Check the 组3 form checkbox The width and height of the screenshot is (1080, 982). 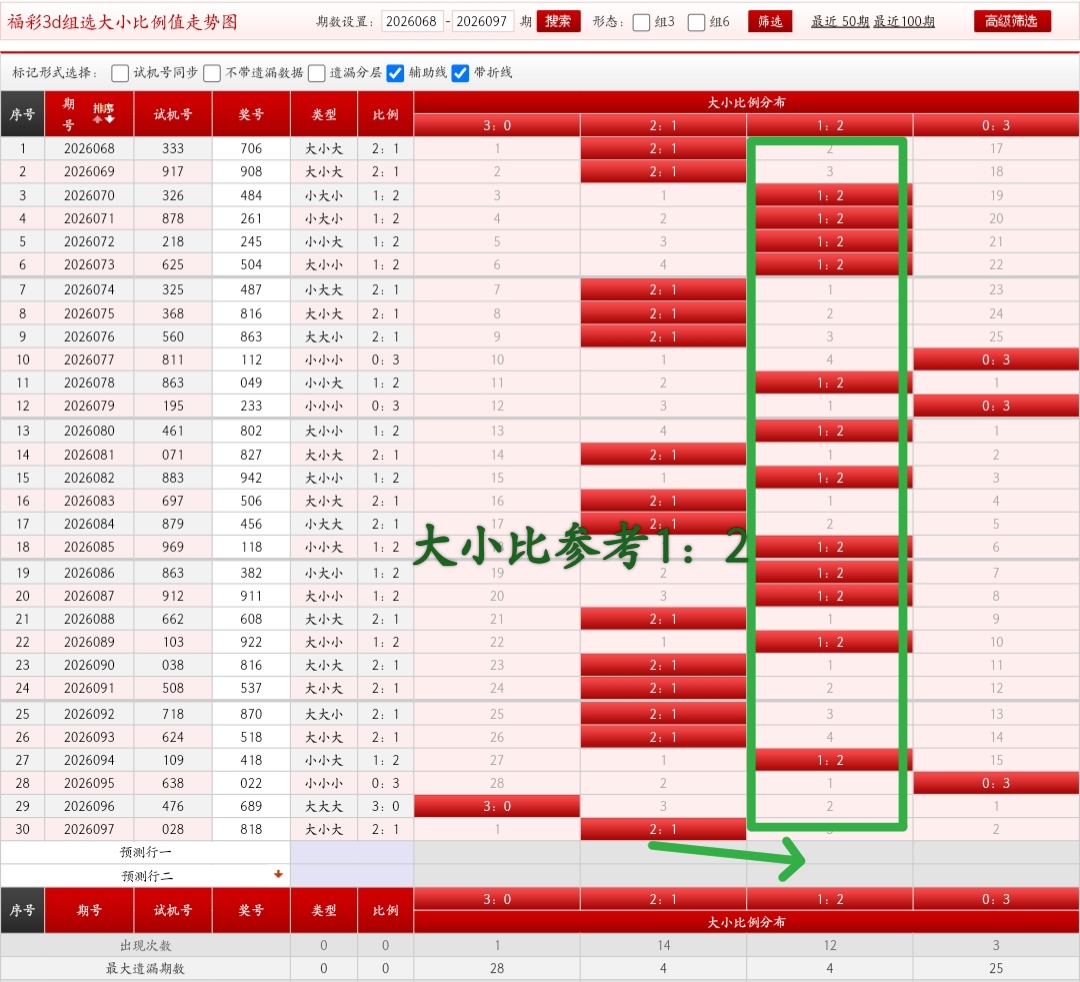(642, 22)
